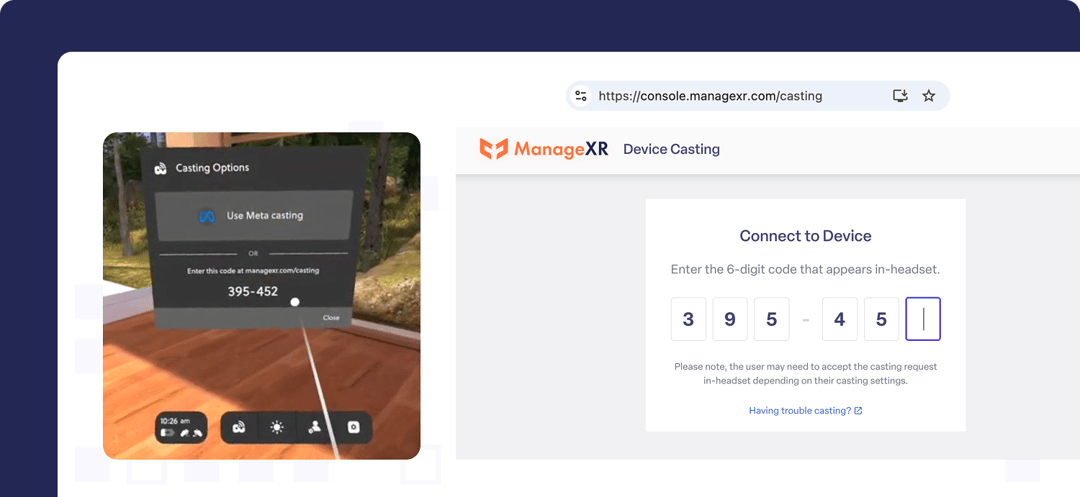Open the brightness sun icon in headset toolbar
This screenshot has height=497, width=1080.
point(277,427)
